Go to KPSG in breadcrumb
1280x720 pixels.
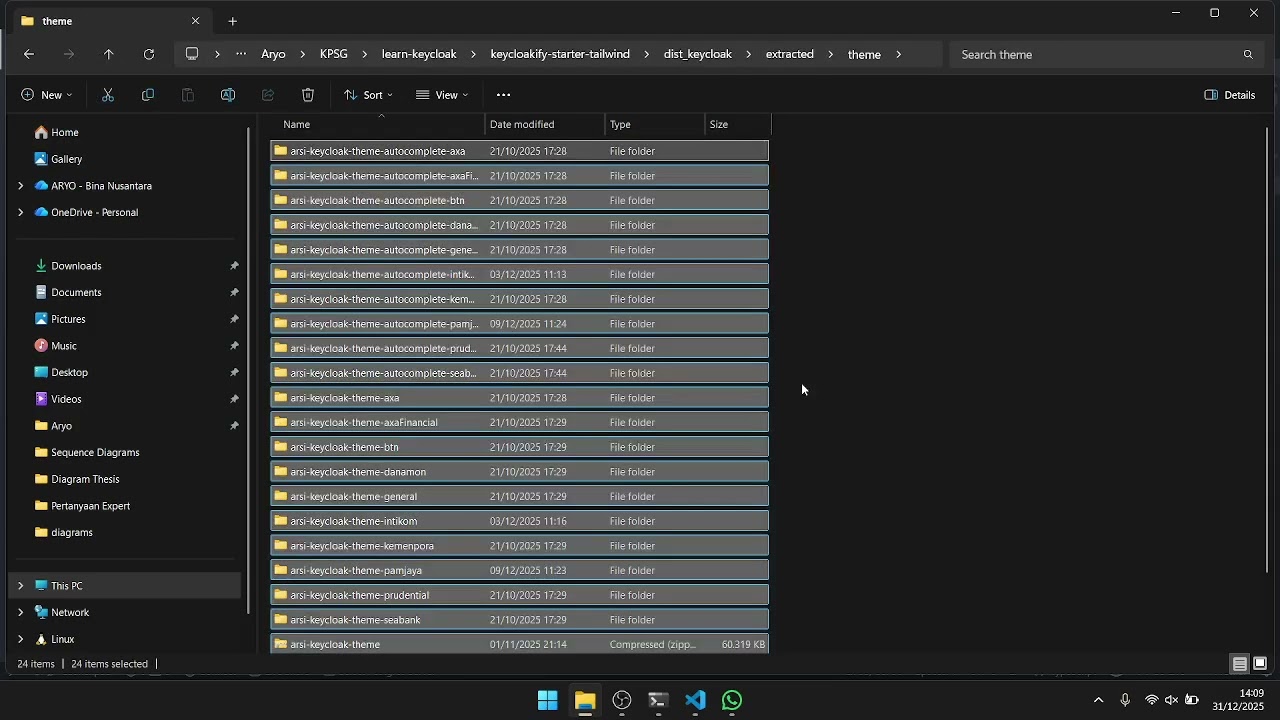pyautogui.click(x=334, y=54)
